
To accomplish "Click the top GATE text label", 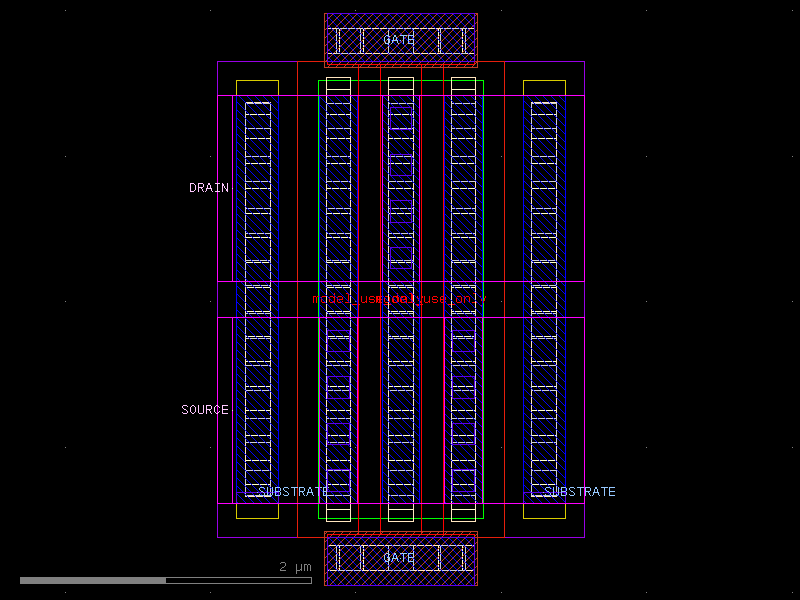I will [x=399, y=40].
